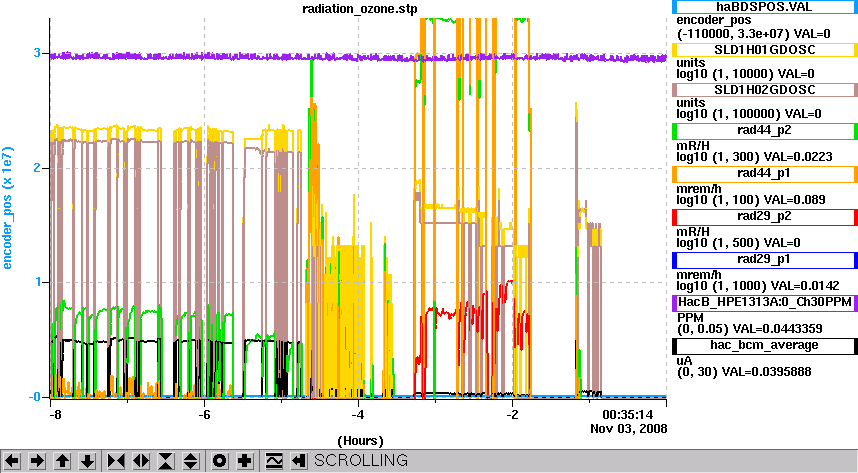Viewport: 858px width, 473px height.
Task: Click the encoder_pos (x 1e7) axis label
Action: pyautogui.click(x=7, y=208)
